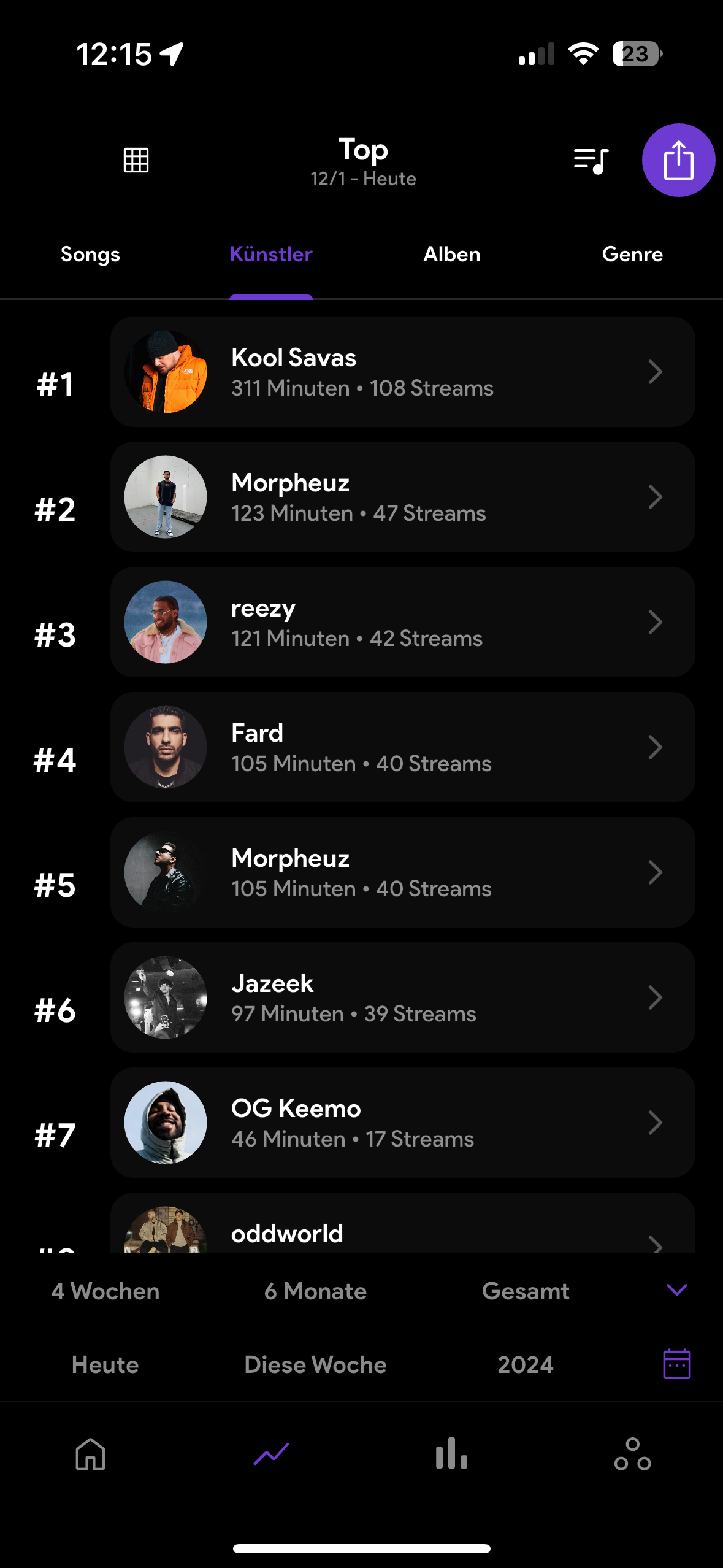
Task: Collapse the time range options chevron
Action: (x=677, y=1290)
